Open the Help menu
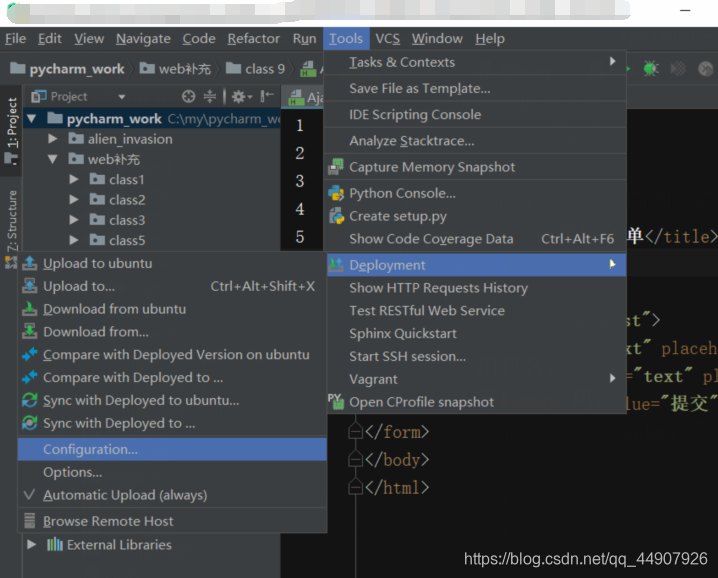 pos(490,38)
